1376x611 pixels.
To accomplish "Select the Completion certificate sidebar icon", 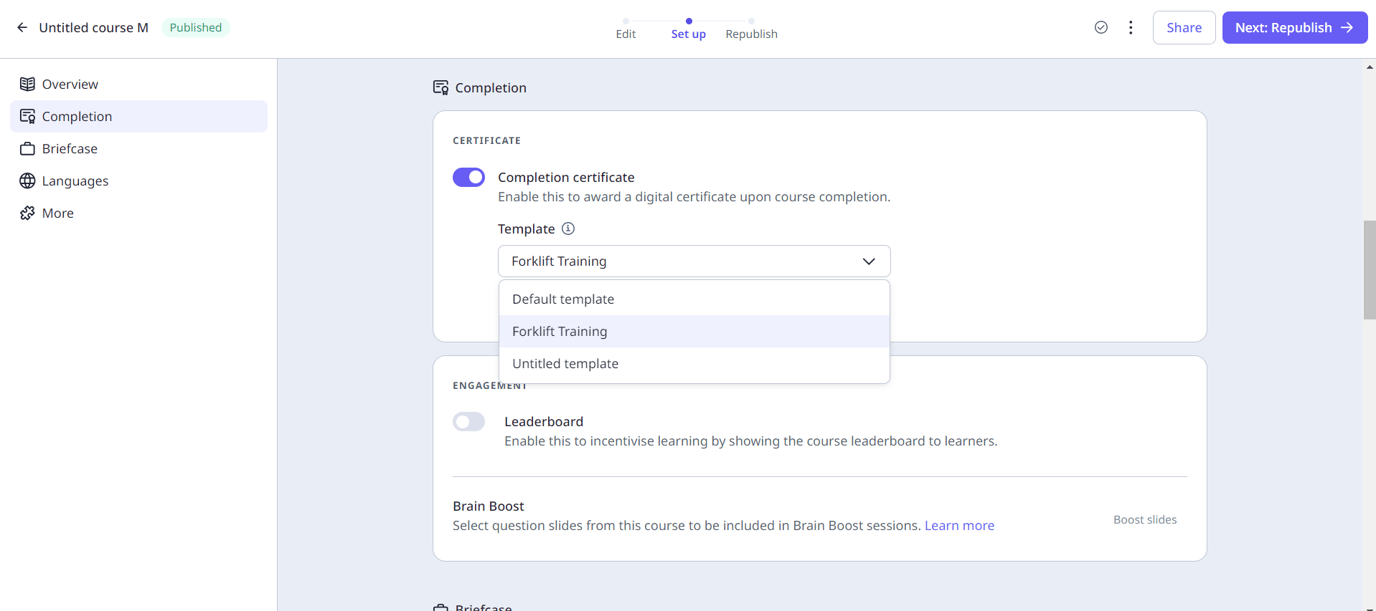I will (27, 116).
